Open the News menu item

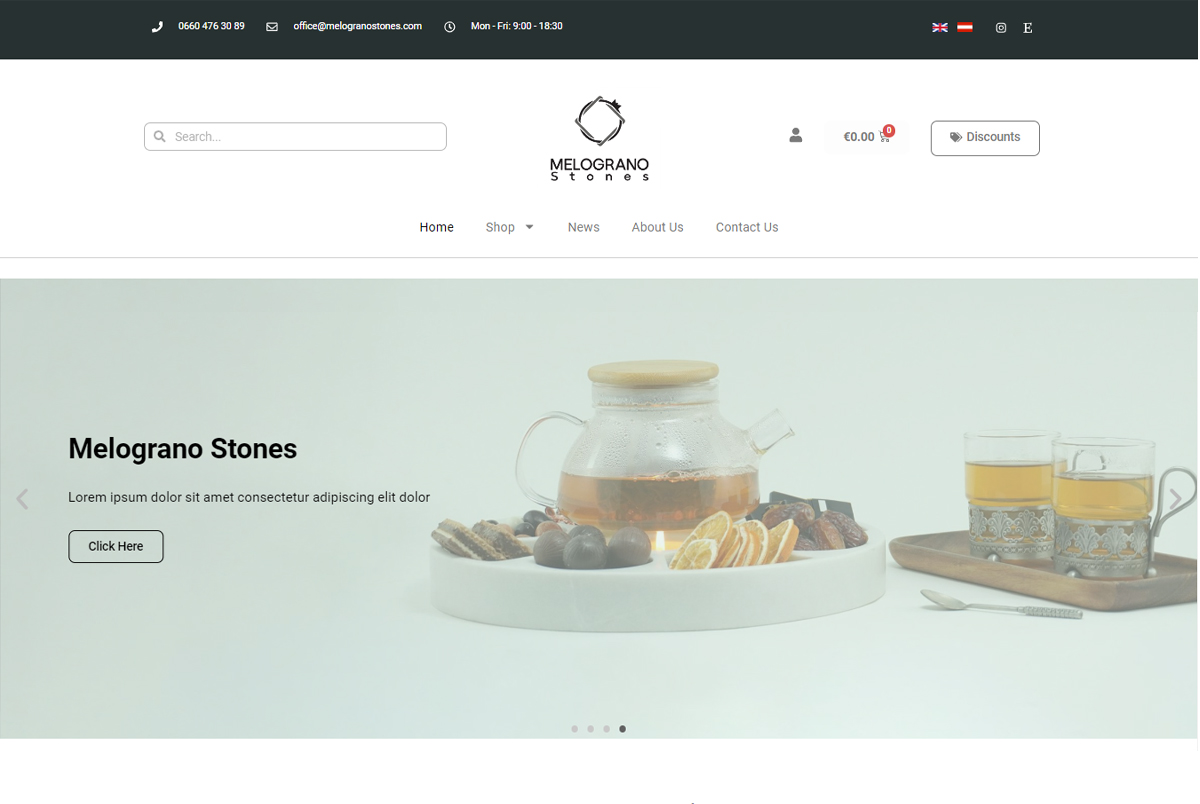[x=584, y=227]
